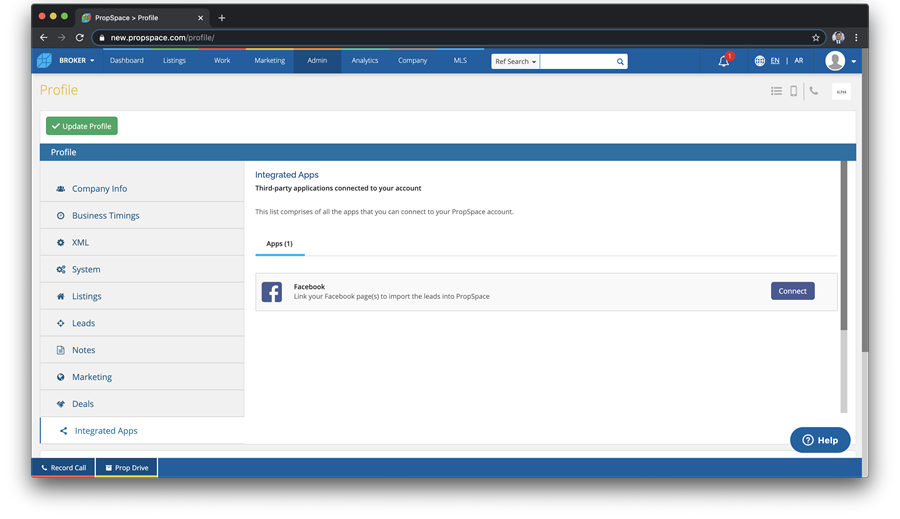Click the PropSpace logo icon

coord(44,60)
